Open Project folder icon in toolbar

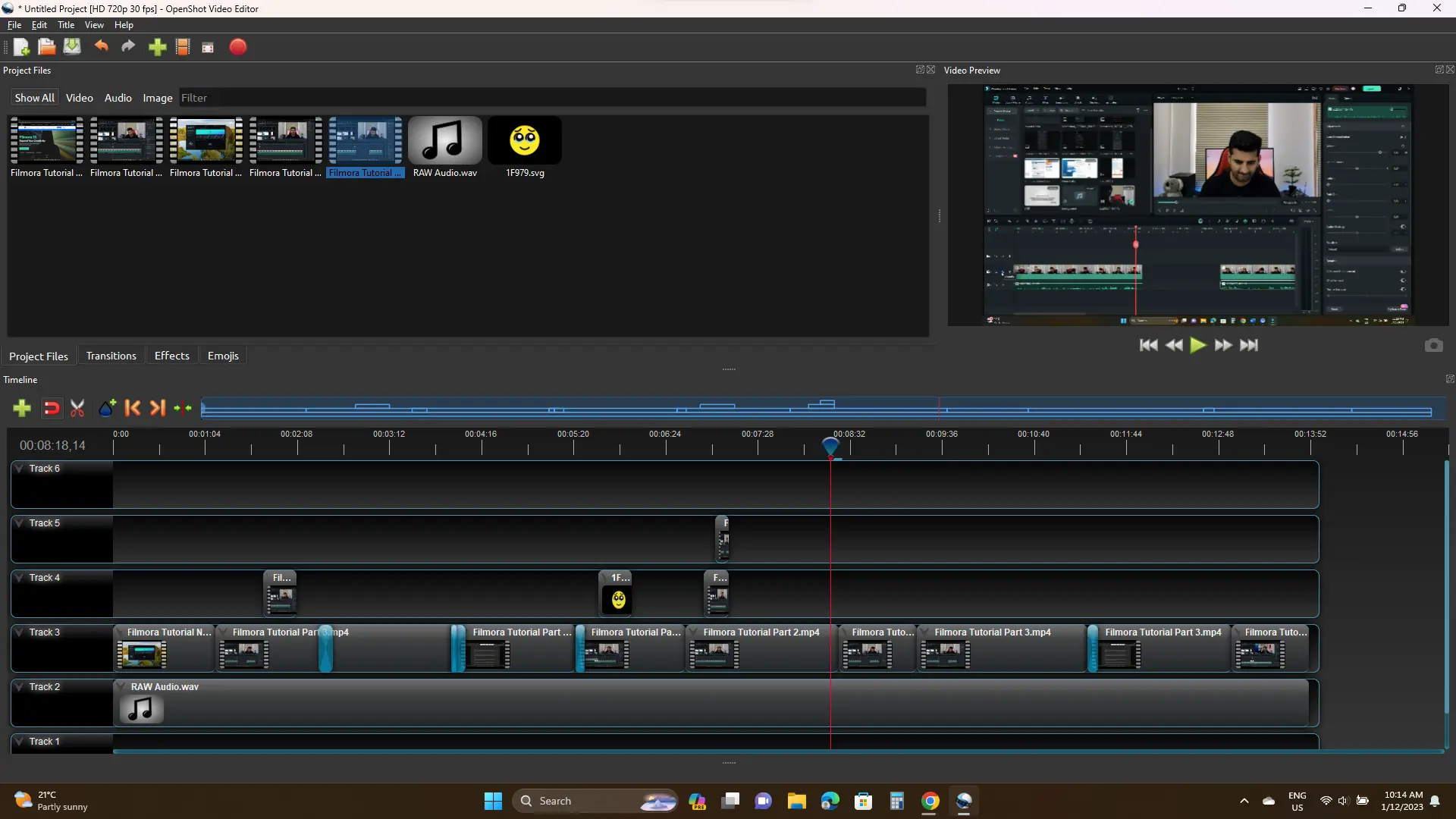(47, 47)
